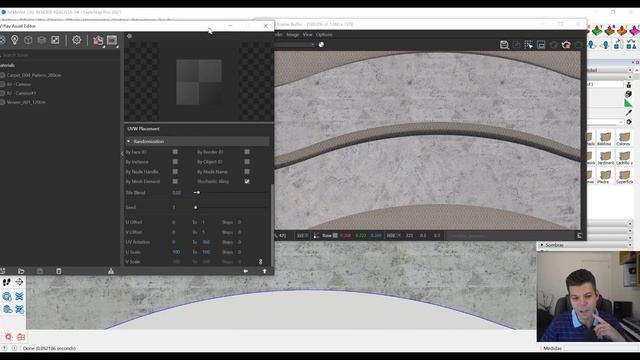Click the save image icon in Frame Buffer
Image resolution: width=640 pixels, height=360 pixels.
point(504,45)
